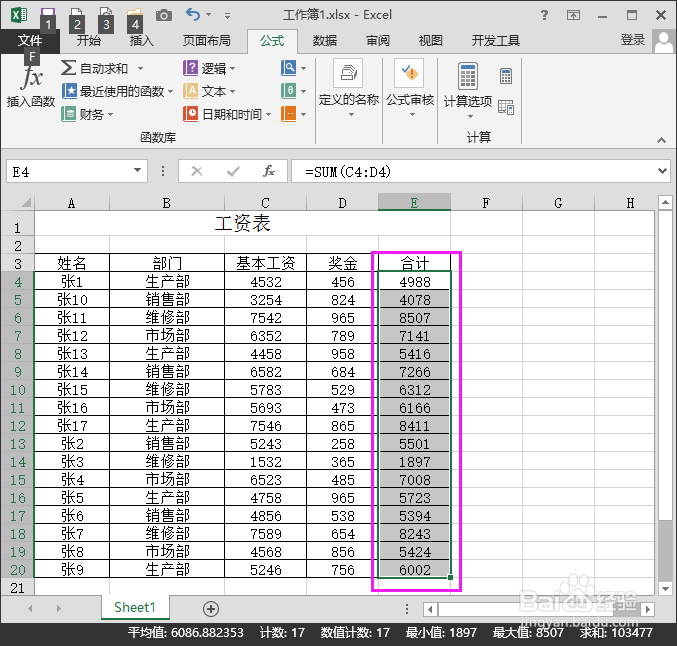Click the user account avatar icon
The width and height of the screenshot is (677, 646).
tap(664, 41)
